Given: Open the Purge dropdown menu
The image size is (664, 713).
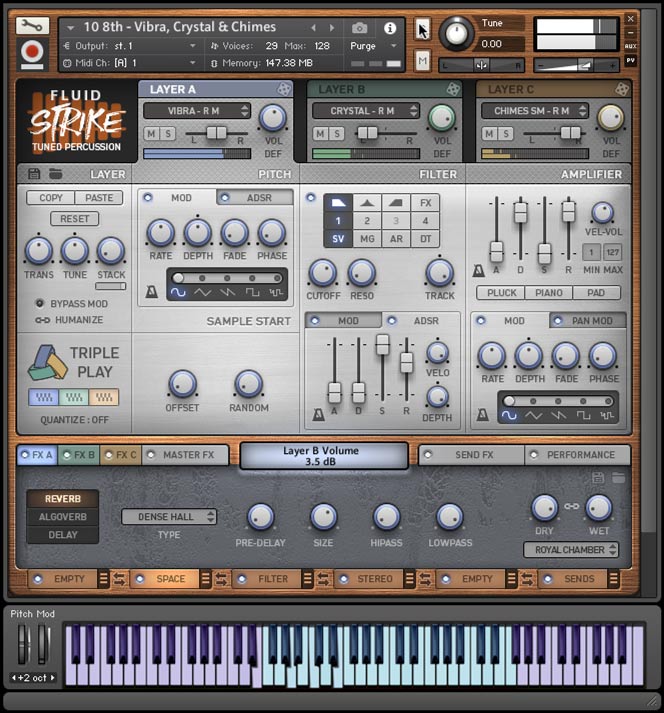Looking at the screenshot, I should pos(373,46).
